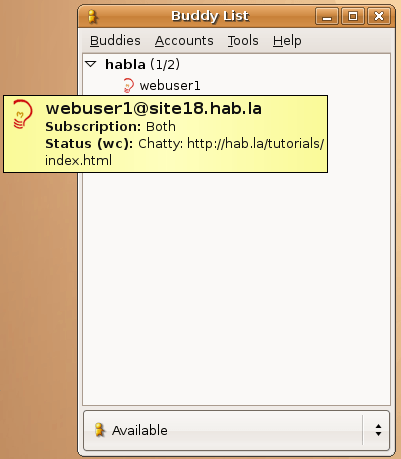Open the Help menu
401x459 pixels.
click(x=287, y=41)
